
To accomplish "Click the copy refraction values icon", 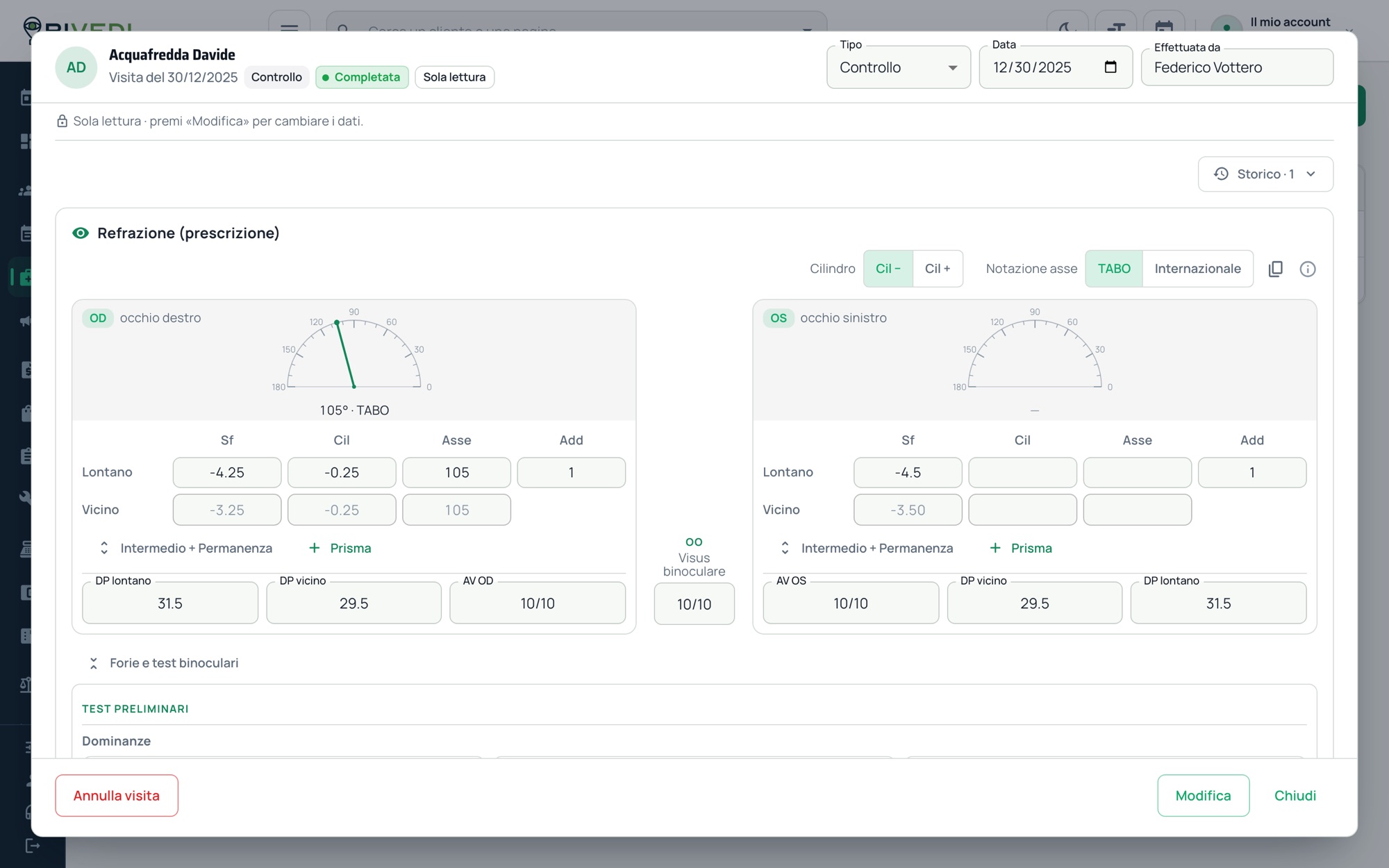I will (1275, 269).
